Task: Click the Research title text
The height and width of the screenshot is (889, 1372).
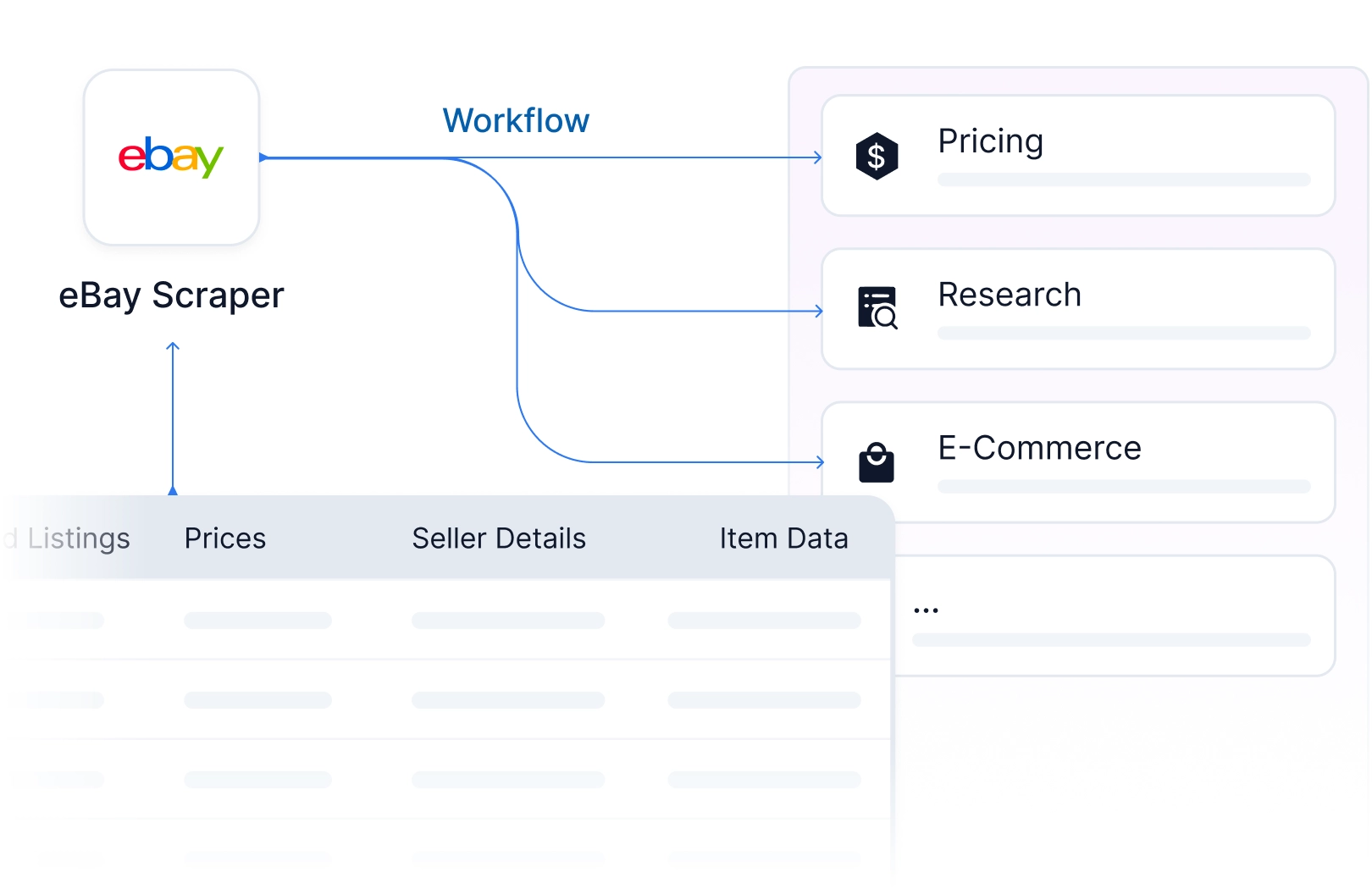Action: [x=1010, y=295]
